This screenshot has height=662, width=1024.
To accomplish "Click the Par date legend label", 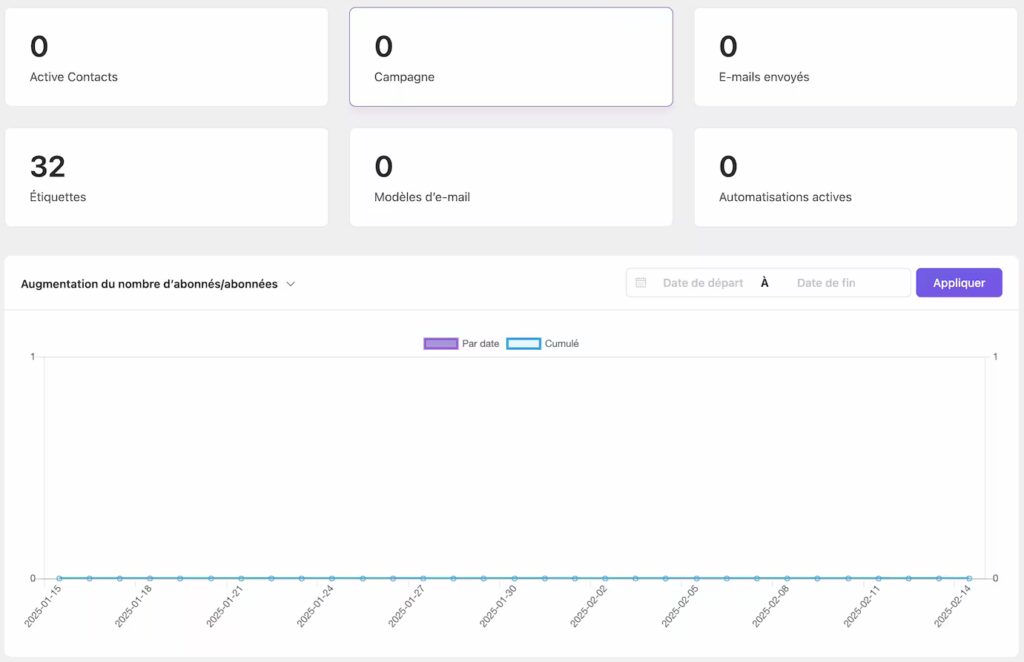I will click(x=481, y=343).
